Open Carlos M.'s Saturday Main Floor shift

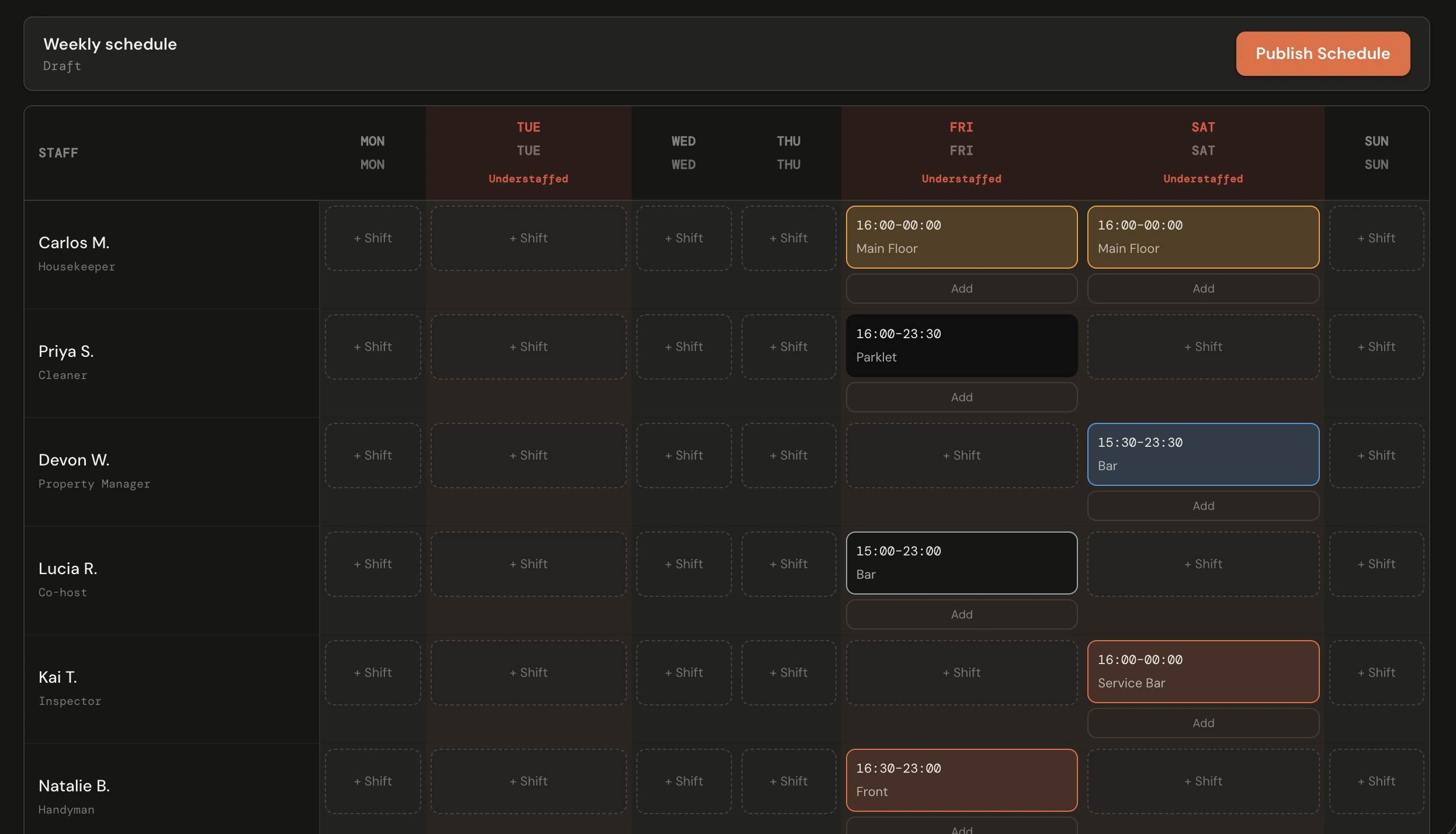pos(1202,237)
